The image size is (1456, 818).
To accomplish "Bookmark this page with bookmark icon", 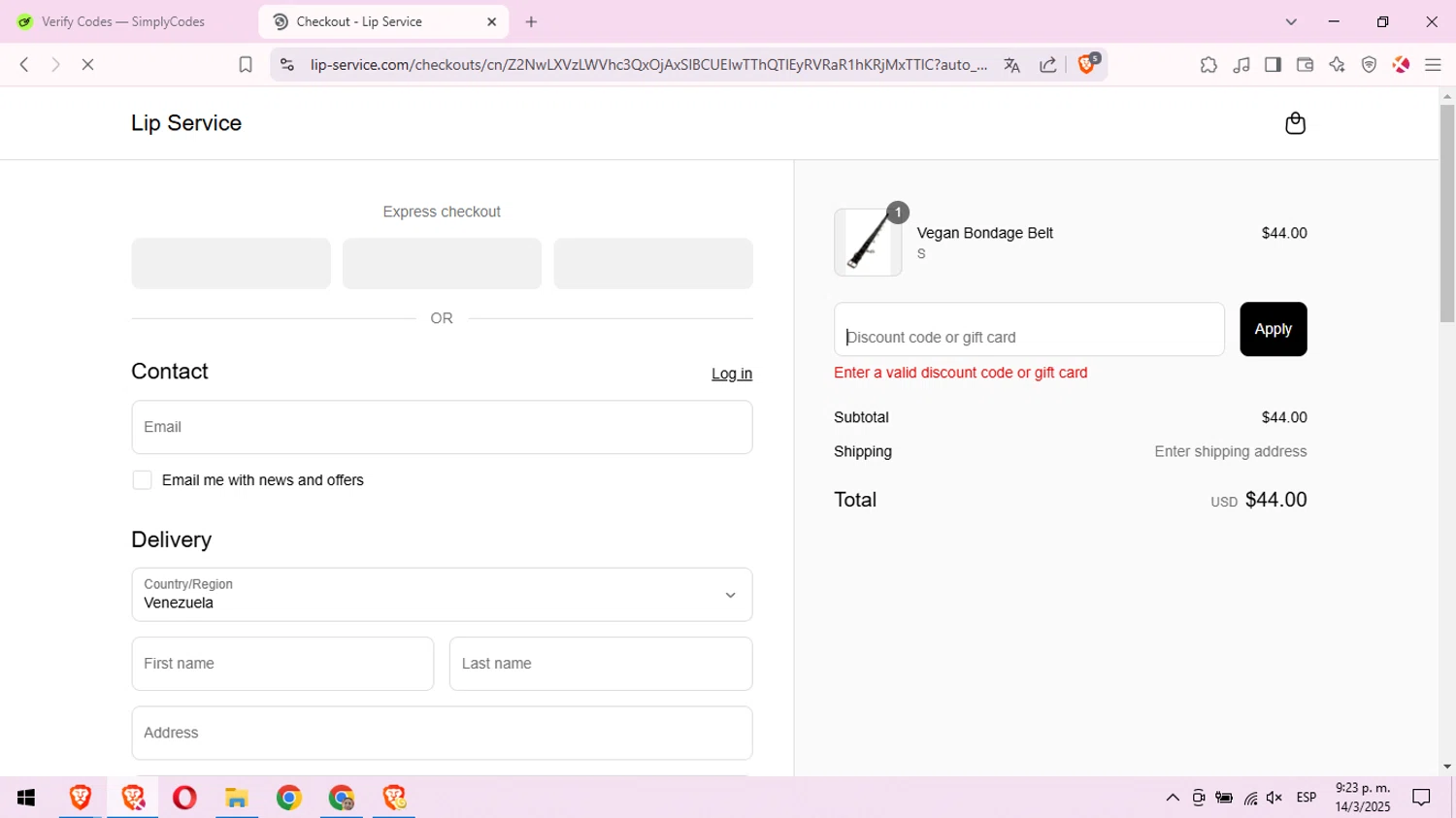I will [x=246, y=65].
